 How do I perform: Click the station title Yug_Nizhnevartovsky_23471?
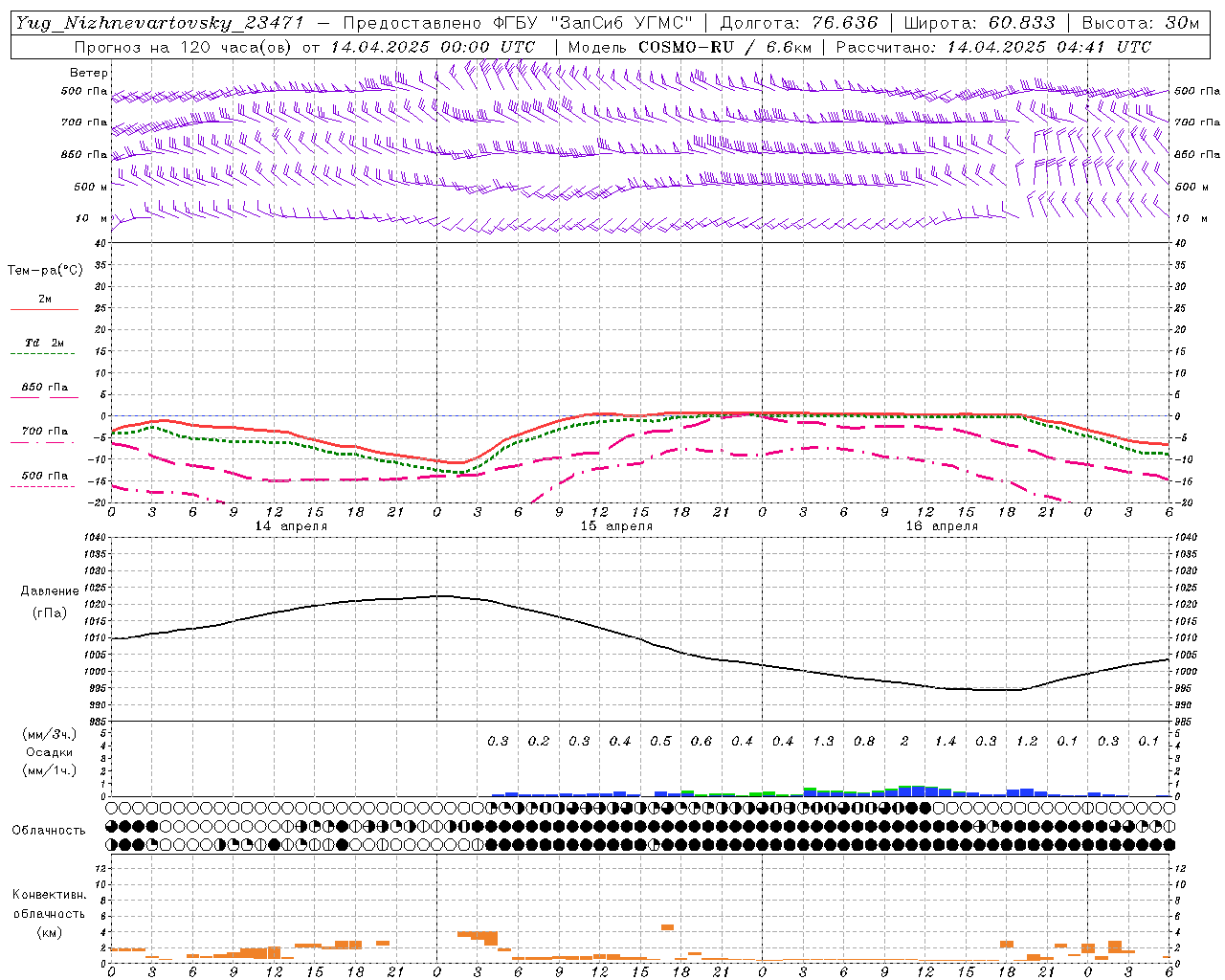click(x=160, y=23)
